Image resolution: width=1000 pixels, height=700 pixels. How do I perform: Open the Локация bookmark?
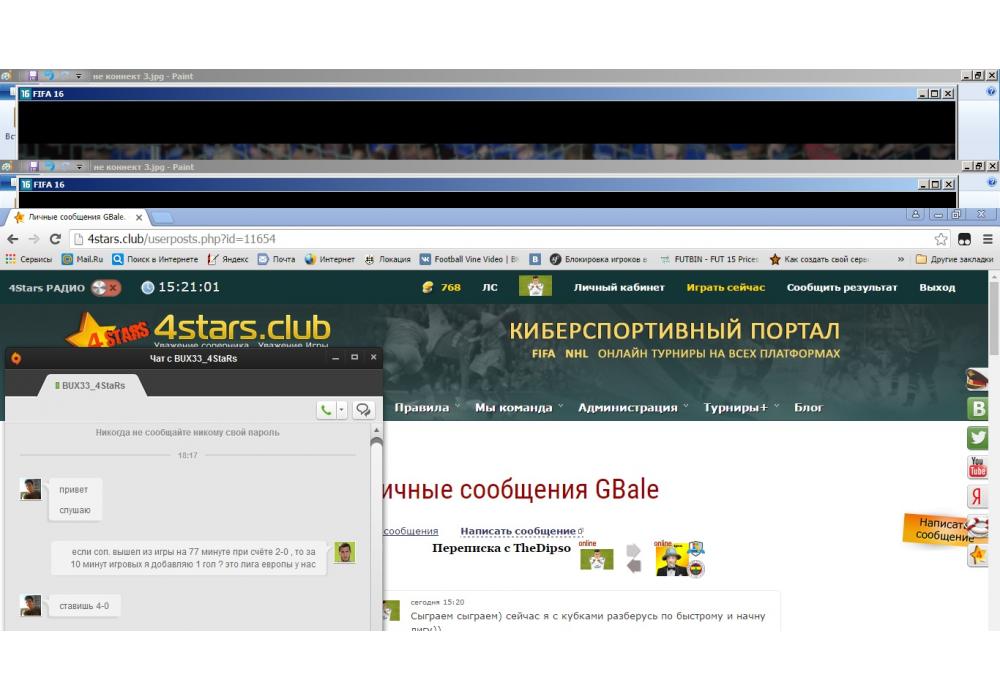tap(388, 259)
